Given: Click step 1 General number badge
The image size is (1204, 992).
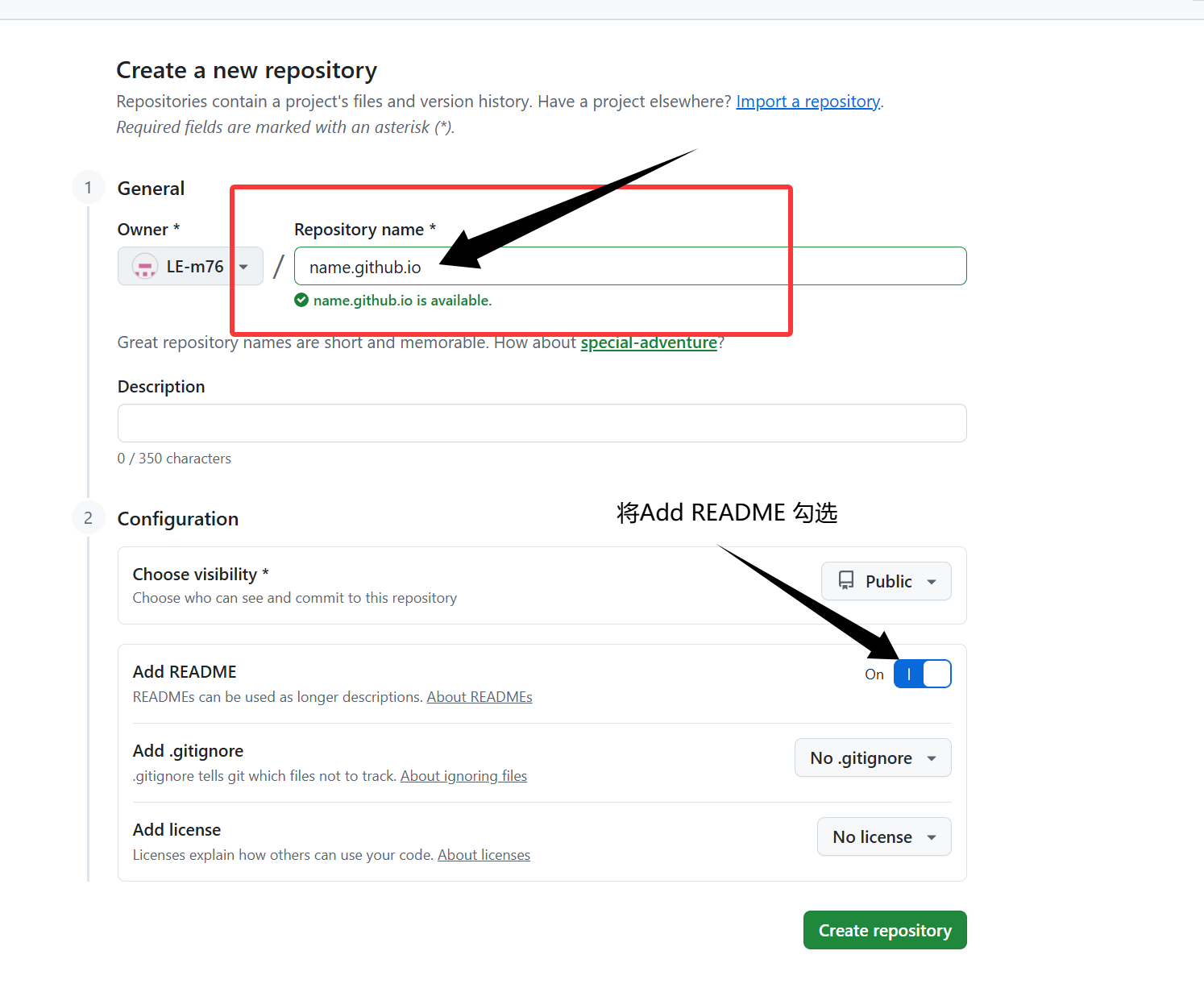Looking at the screenshot, I should coord(89,188).
